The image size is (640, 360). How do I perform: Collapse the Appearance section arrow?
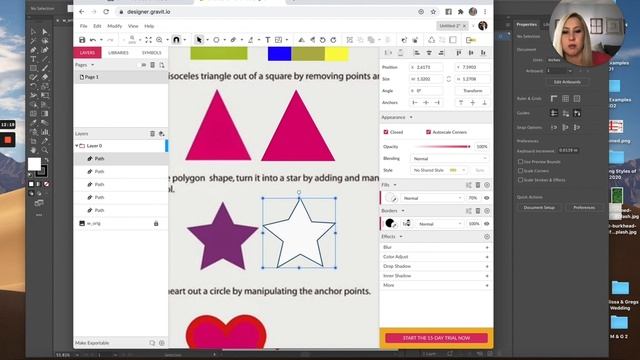tap(411, 118)
